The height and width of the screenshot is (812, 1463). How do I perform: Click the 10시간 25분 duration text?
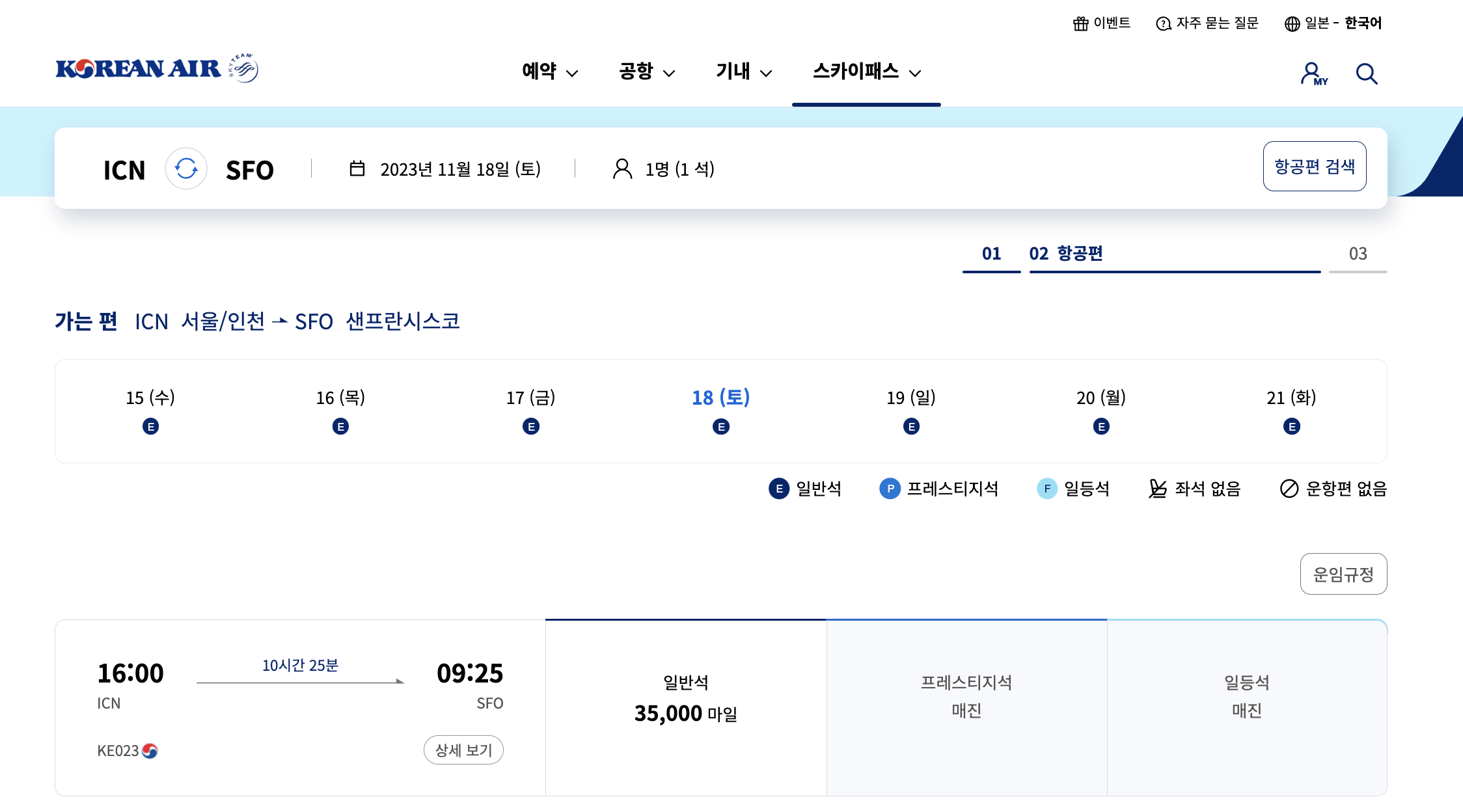(x=300, y=665)
